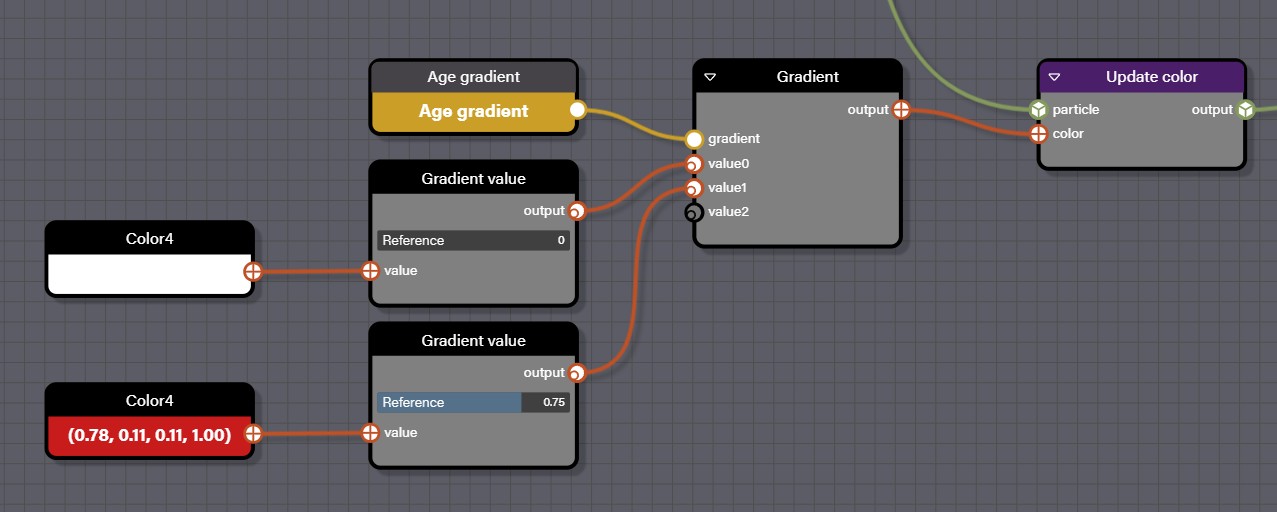This screenshot has width=1277, height=512.
Task: Select the Gradient node title
Action: (807, 77)
